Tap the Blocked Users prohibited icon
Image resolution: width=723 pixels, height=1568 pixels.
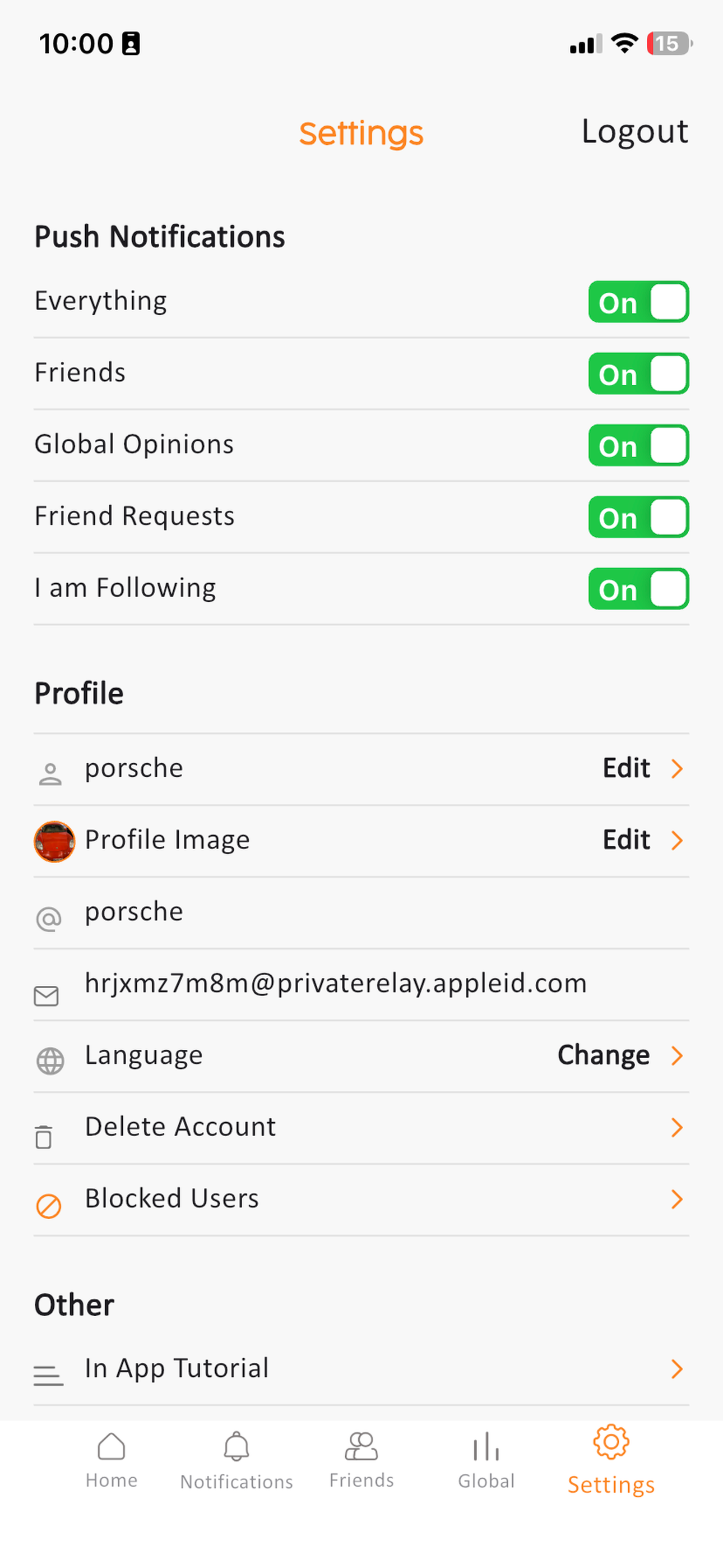point(49,1206)
